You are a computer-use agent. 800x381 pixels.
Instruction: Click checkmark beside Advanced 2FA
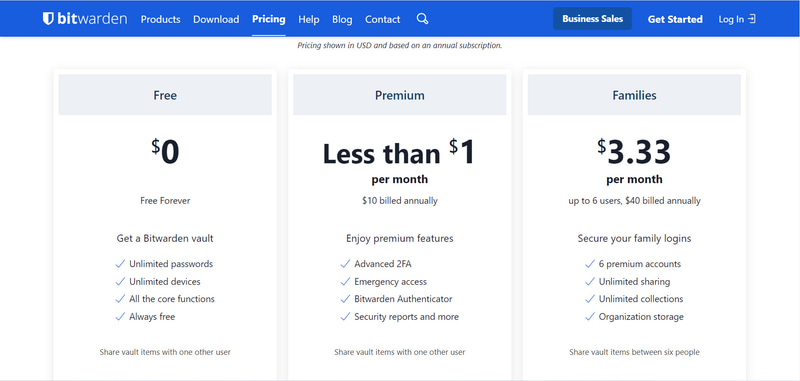click(x=345, y=264)
